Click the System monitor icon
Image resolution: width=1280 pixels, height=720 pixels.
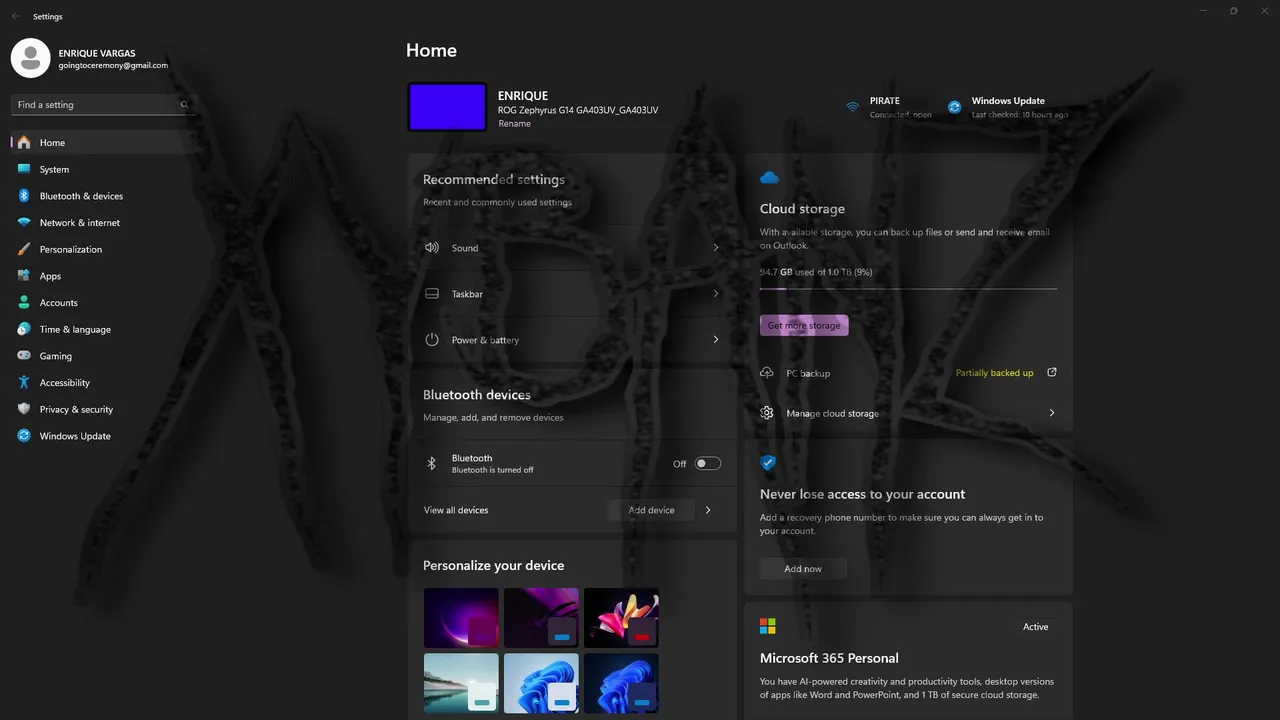(24, 169)
